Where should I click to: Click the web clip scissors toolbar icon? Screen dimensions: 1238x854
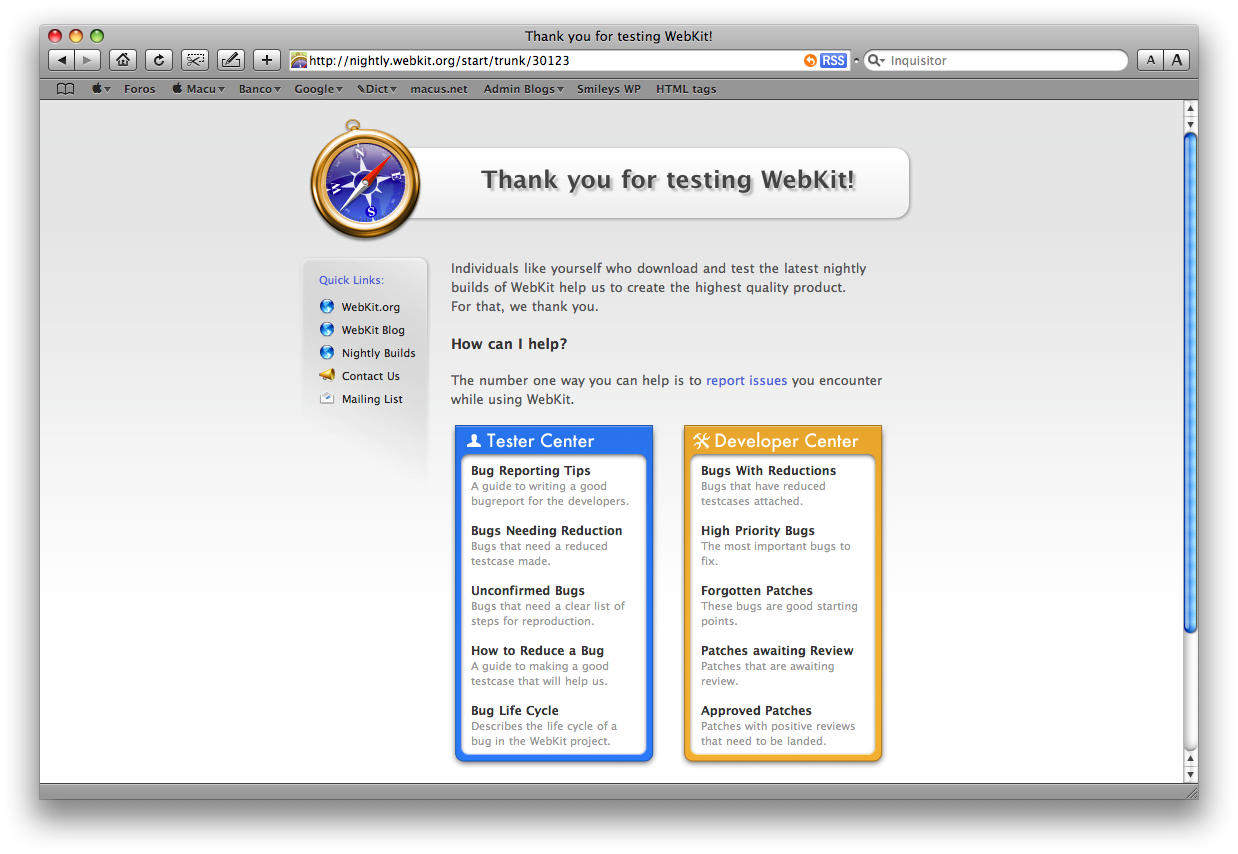tap(194, 60)
